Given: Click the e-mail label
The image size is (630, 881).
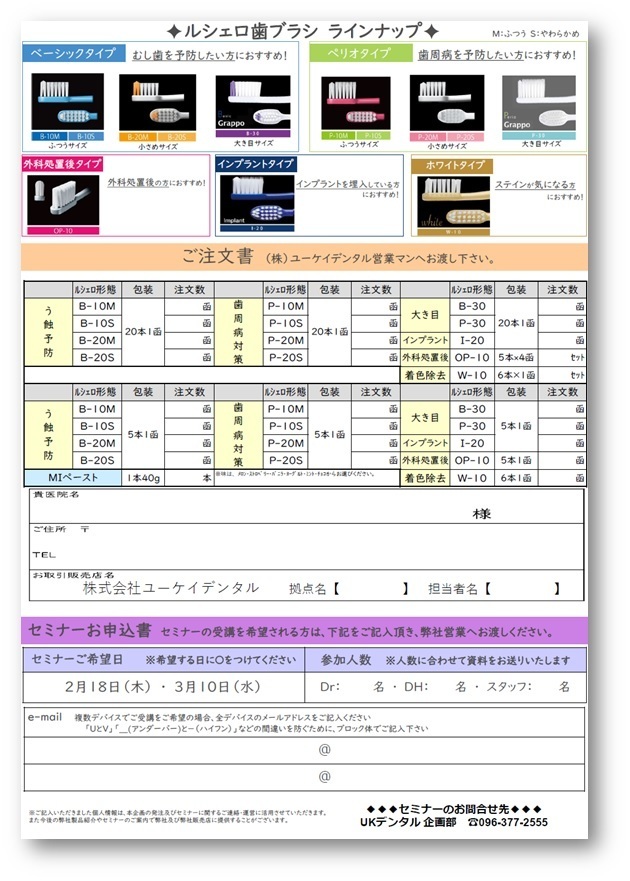Looking at the screenshot, I should pos(44,717).
